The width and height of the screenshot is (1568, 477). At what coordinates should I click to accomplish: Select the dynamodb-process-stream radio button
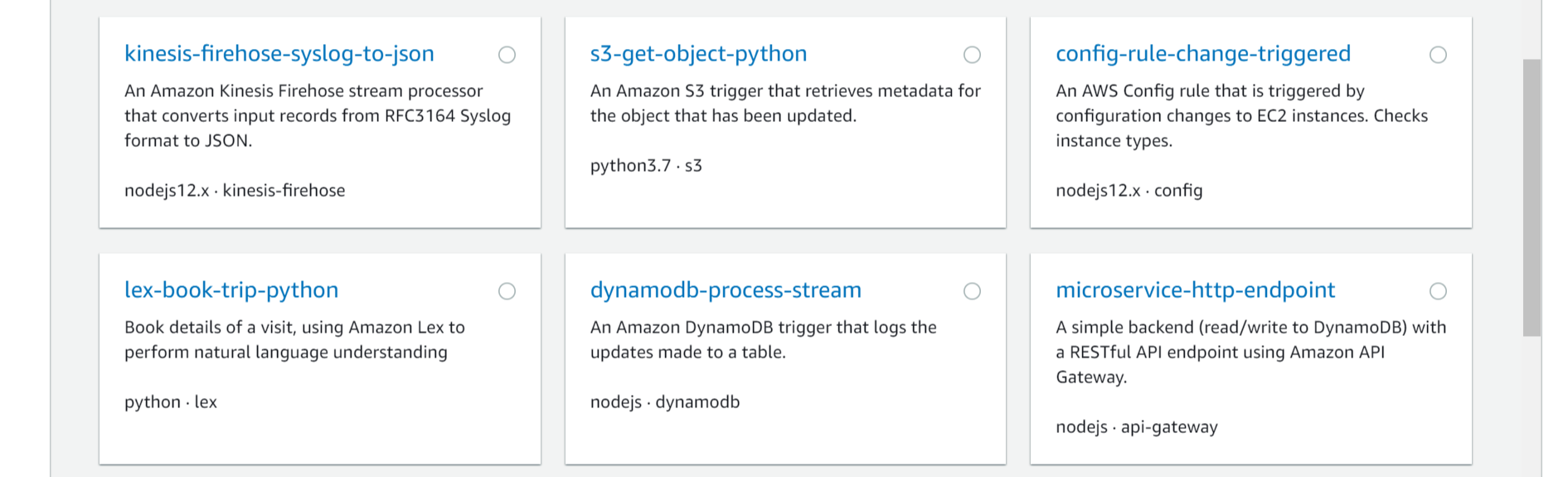972,291
